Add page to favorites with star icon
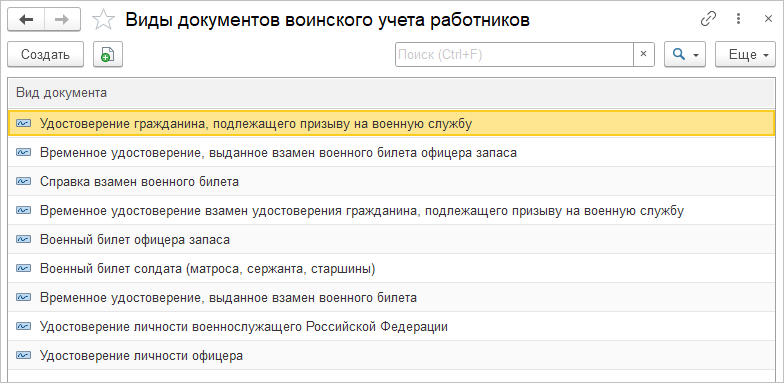 pos(104,20)
